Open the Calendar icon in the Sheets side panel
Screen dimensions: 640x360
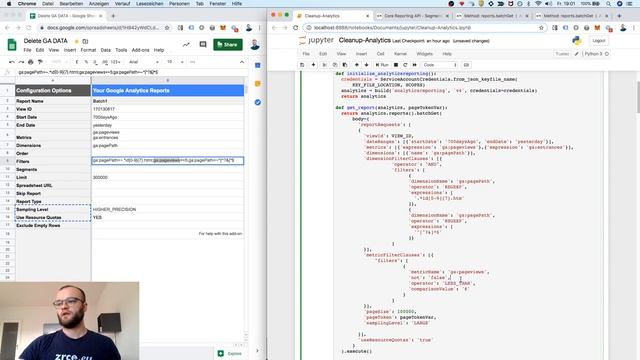point(258,65)
